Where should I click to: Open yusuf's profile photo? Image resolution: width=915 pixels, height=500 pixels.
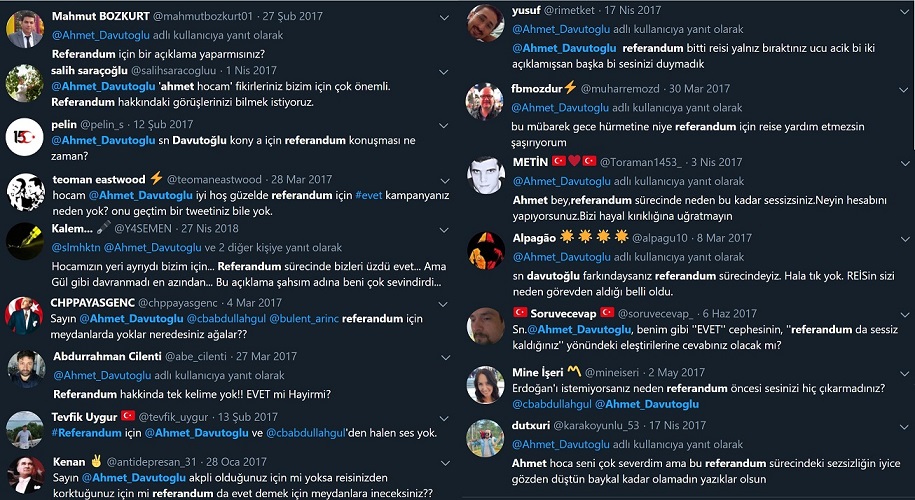[486, 23]
